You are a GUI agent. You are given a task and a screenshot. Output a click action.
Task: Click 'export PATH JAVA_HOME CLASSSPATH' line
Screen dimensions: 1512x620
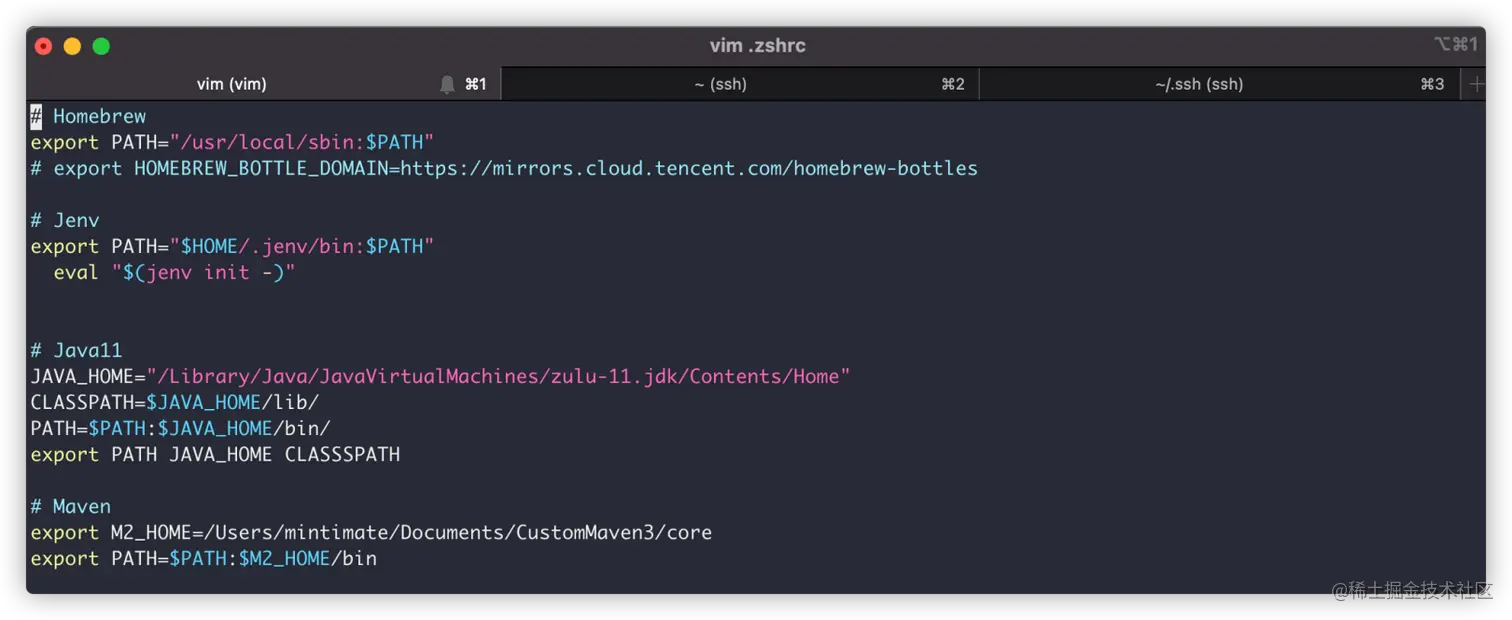215,454
